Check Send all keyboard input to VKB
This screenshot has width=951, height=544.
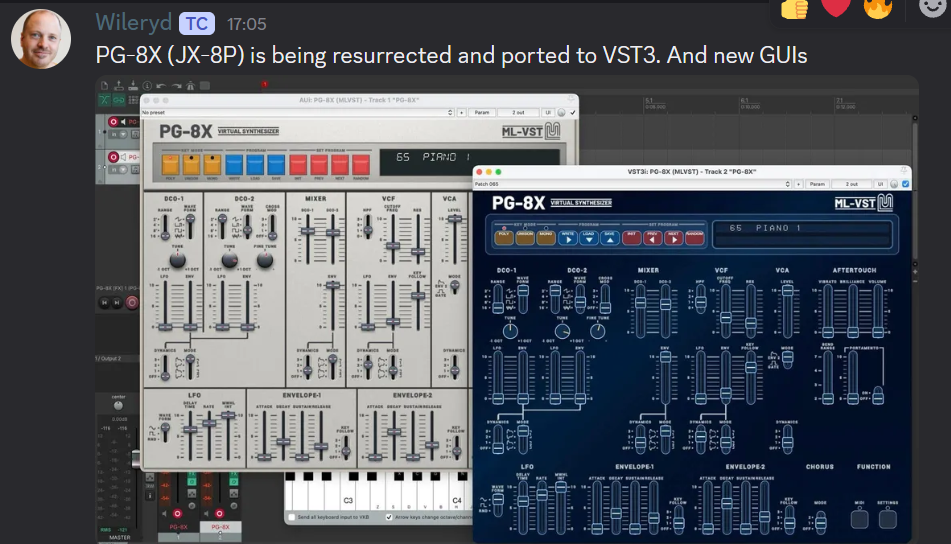292,517
